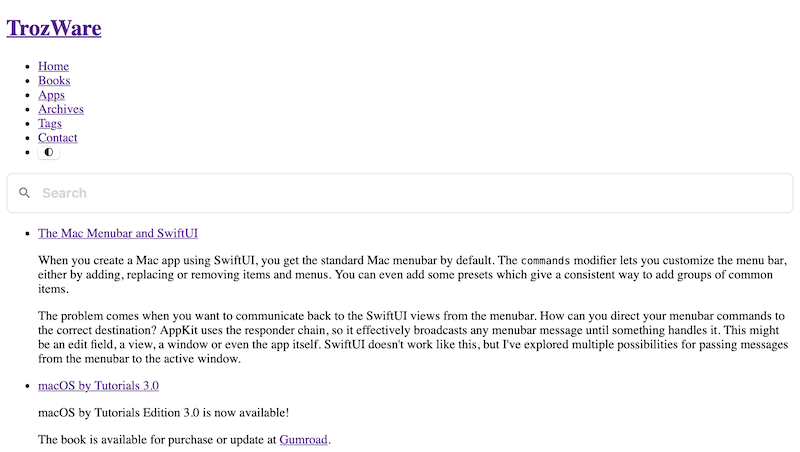Click the search magnifier icon
The image size is (800, 452).
coord(25,193)
